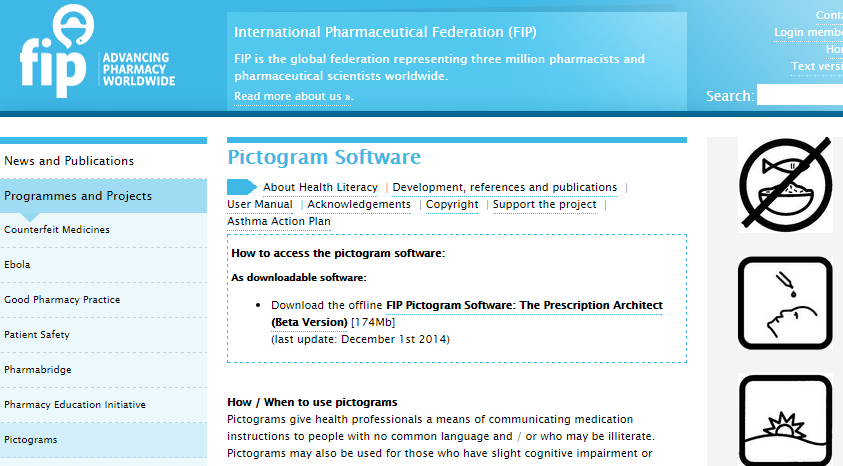
Task: Click 'How to access the pictogram software' heading
Action: click(338, 253)
